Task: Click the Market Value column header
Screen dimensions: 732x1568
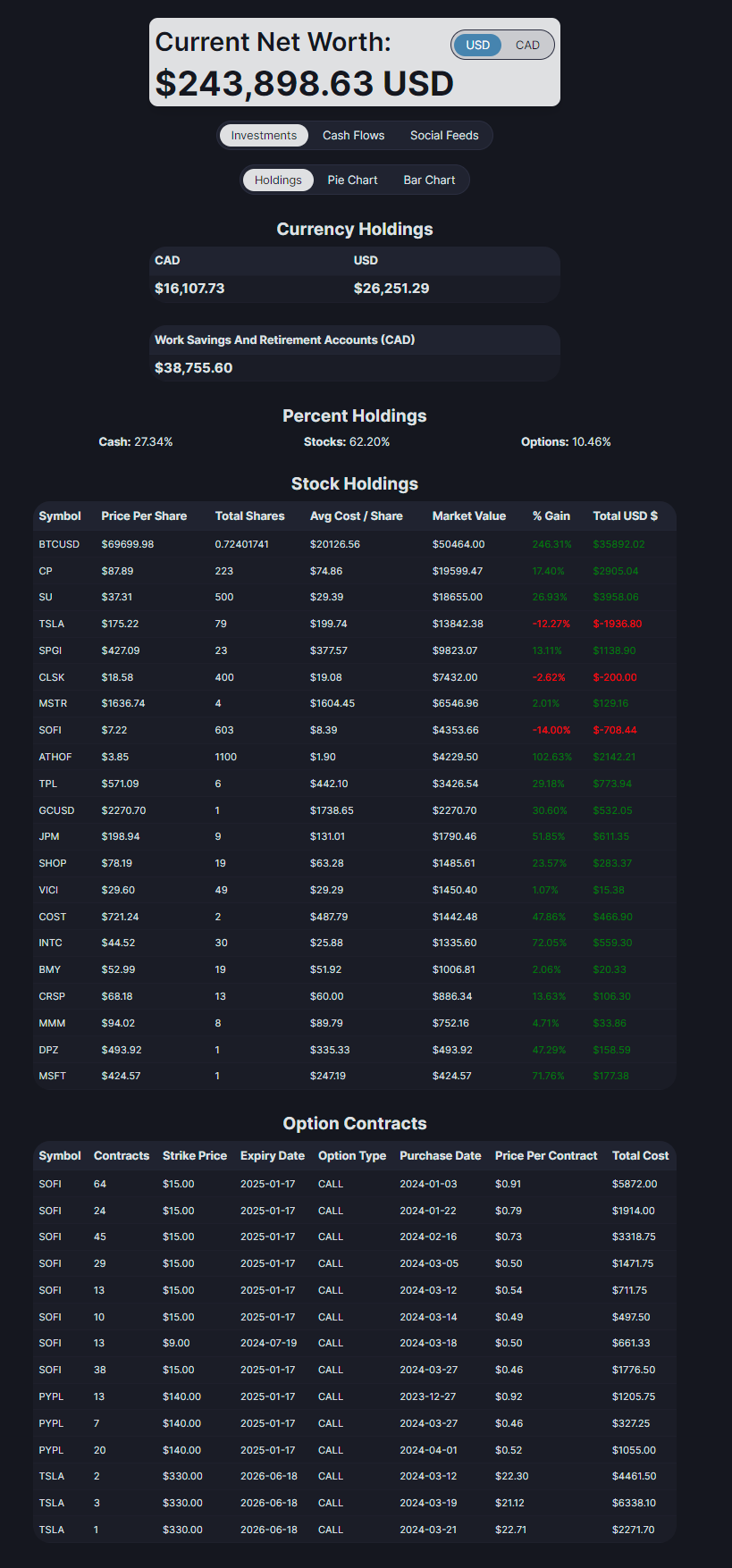Action: point(468,516)
